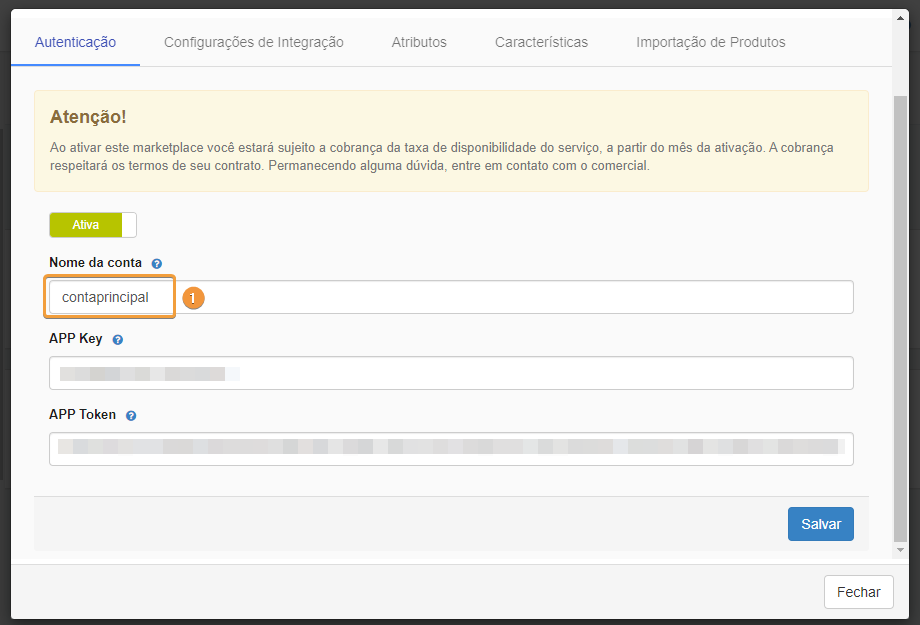Show the APP Token help tooltip icon
This screenshot has height=625, width=920.
pos(131,415)
